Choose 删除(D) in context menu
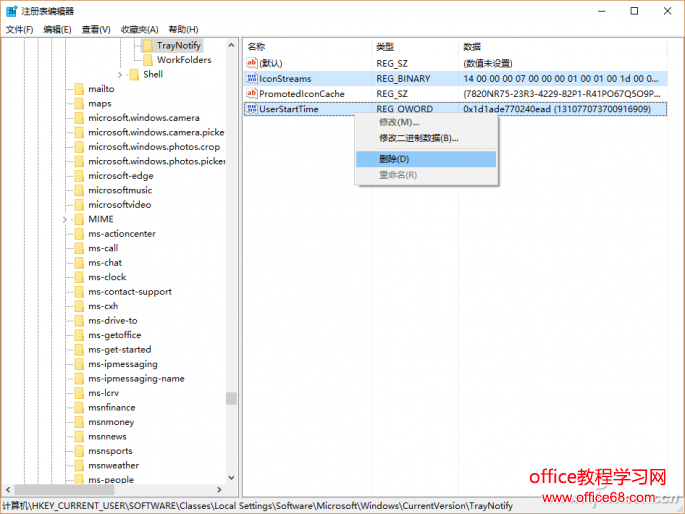 click(x=426, y=159)
